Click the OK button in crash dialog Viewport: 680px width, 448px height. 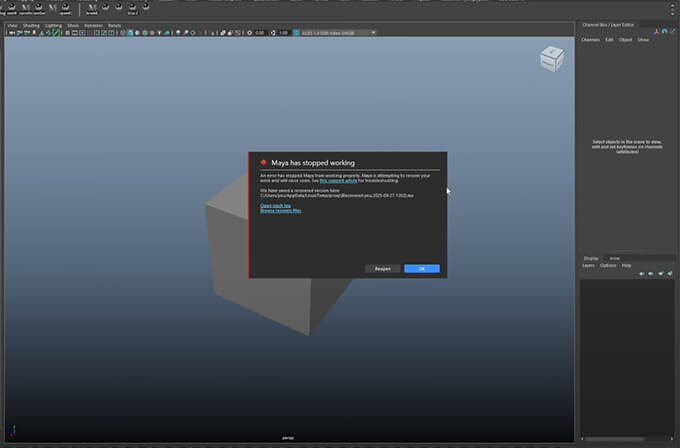[x=422, y=269]
